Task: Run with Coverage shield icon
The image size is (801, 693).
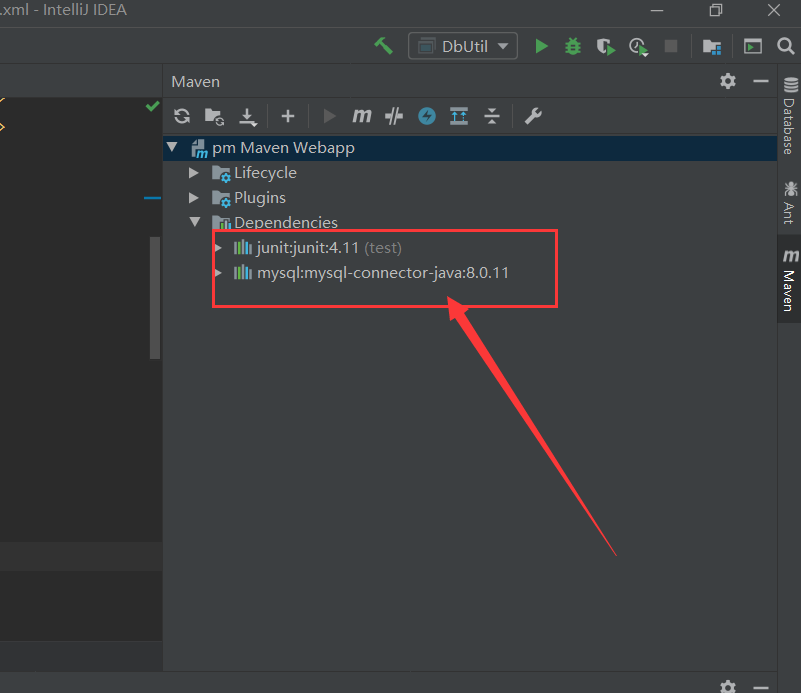Action: (x=605, y=47)
